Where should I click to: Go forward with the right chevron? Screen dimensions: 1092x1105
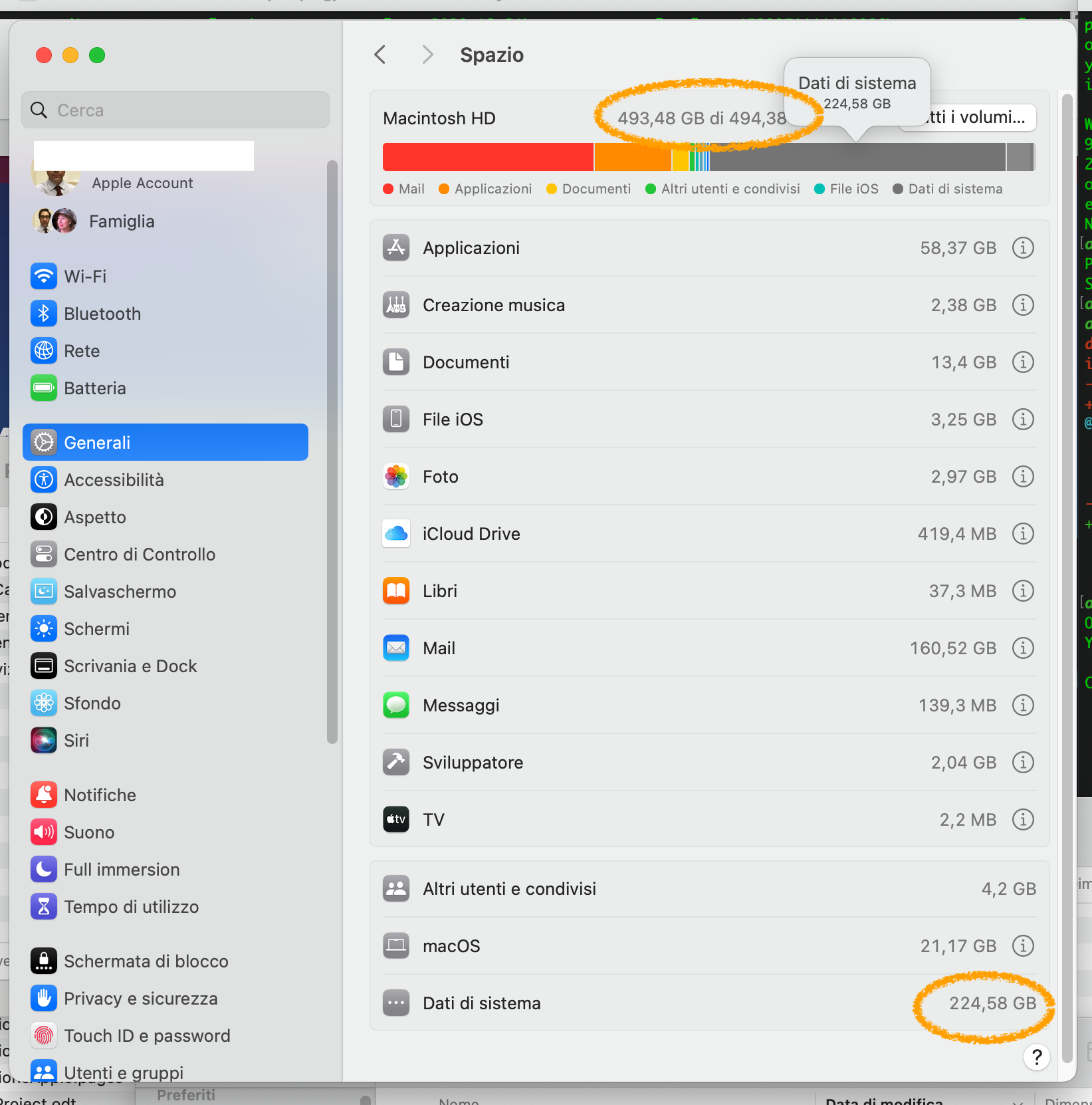coord(427,55)
